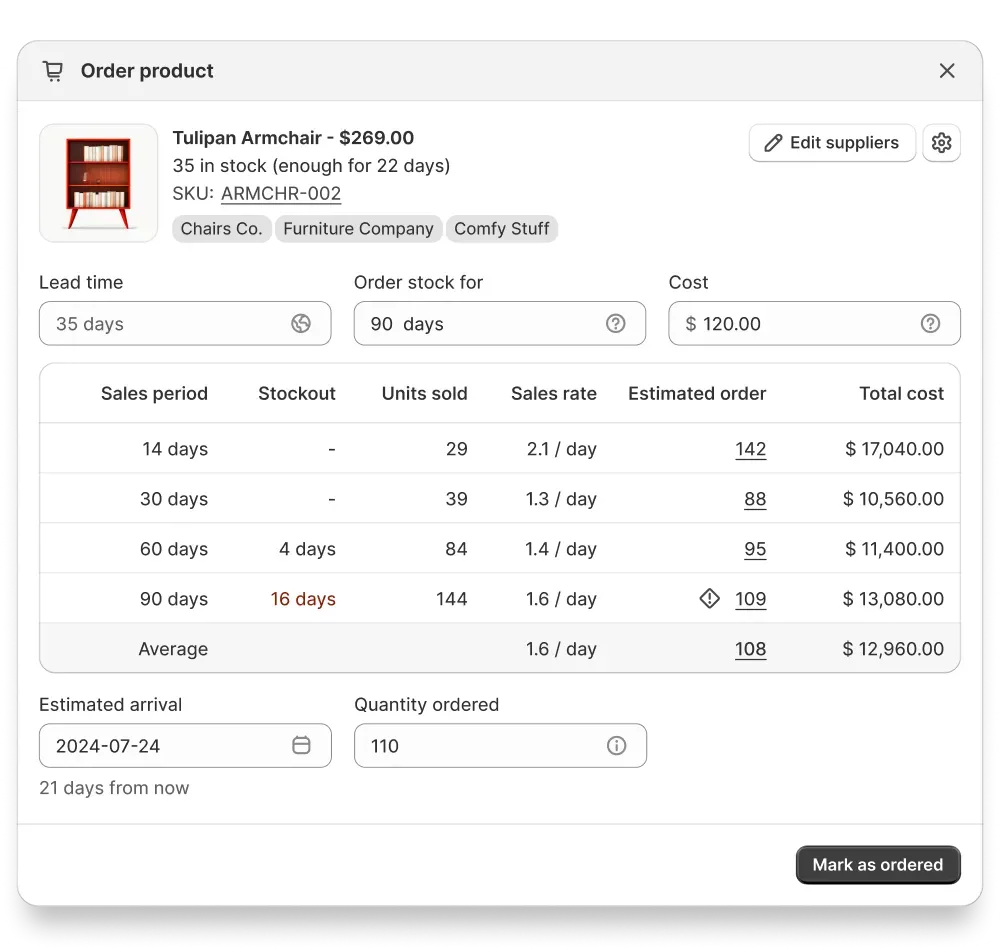
Task: Select the Comfy Stuff supplier tag
Action: [501, 228]
